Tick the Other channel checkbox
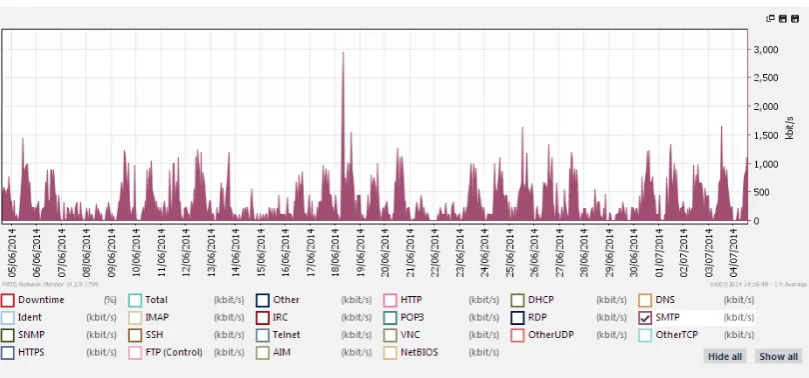This screenshot has width=809, height=378. [263, 300]
